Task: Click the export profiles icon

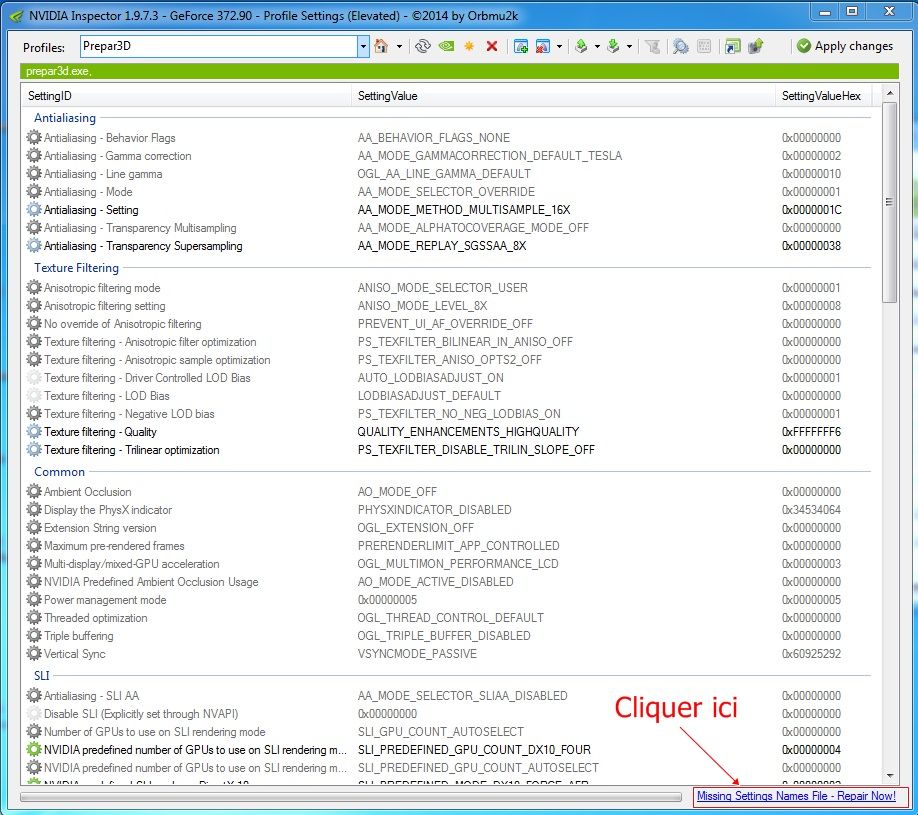Action: (581, 46)
